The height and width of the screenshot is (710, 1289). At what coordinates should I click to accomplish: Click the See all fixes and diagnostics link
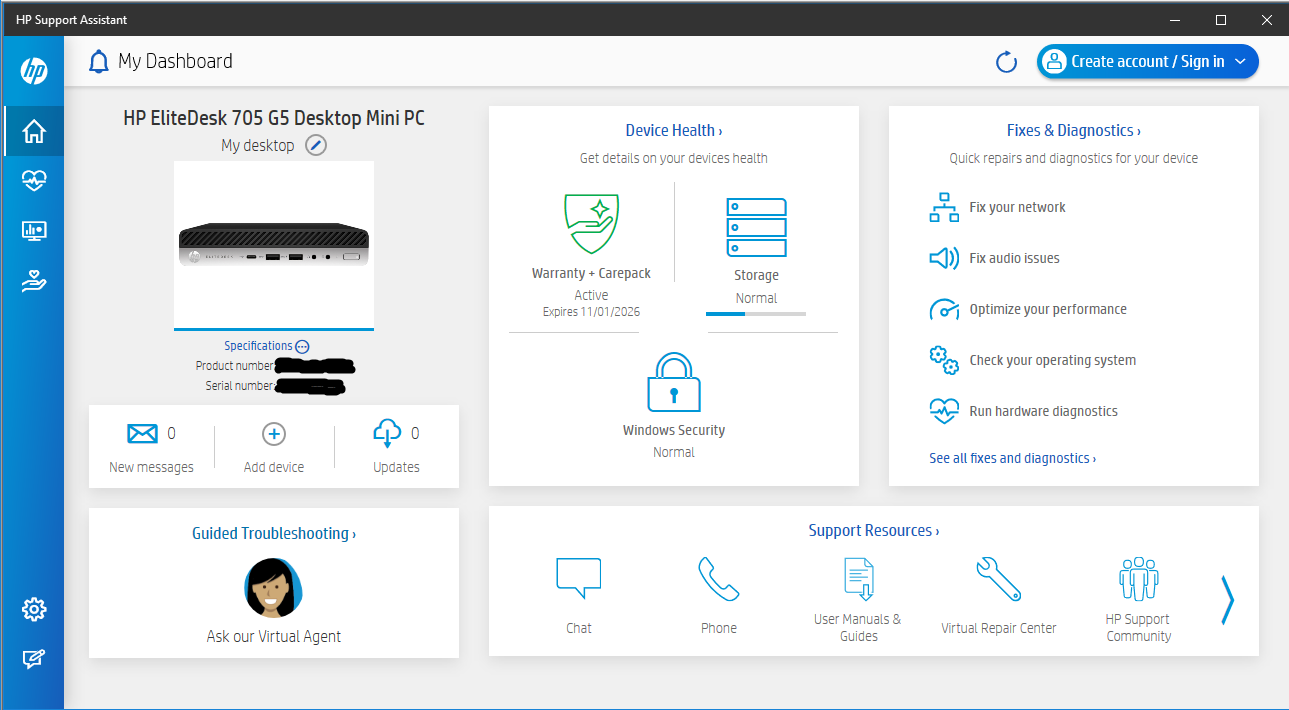point(1011,457)
